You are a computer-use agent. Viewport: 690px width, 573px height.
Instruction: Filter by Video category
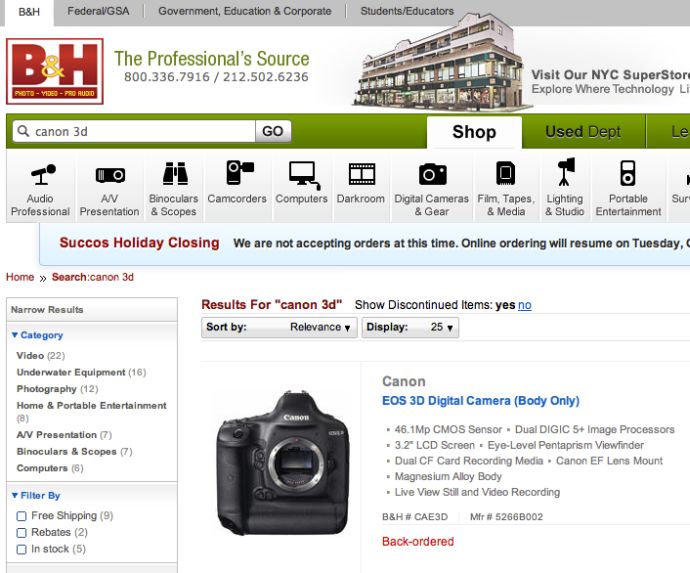click(40, 356)
